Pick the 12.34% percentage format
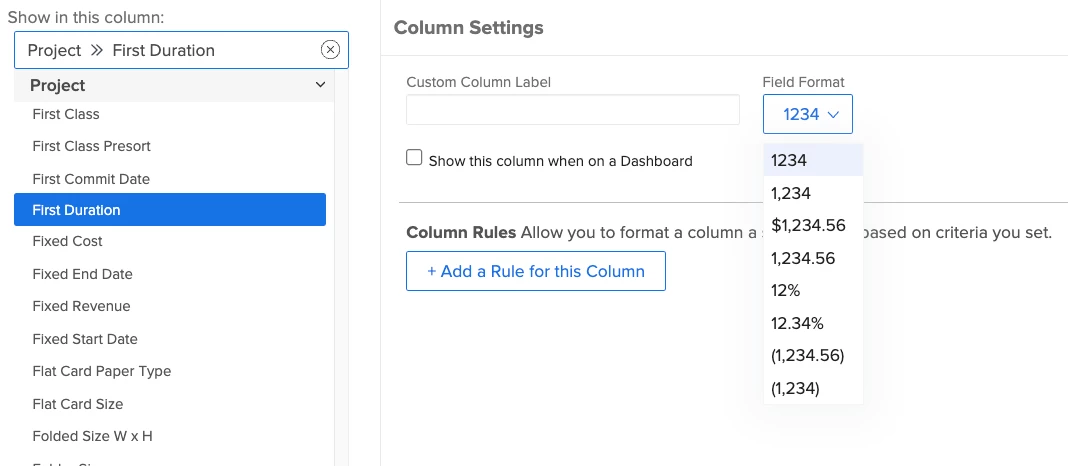Screen dimensions: 1068x466 796,323
